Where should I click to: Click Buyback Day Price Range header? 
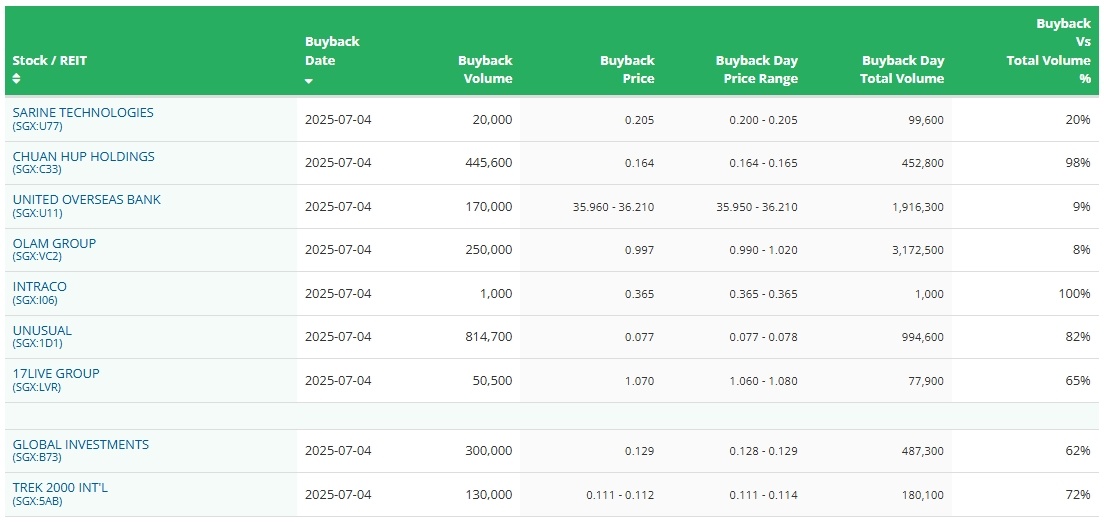pos(757,69)
